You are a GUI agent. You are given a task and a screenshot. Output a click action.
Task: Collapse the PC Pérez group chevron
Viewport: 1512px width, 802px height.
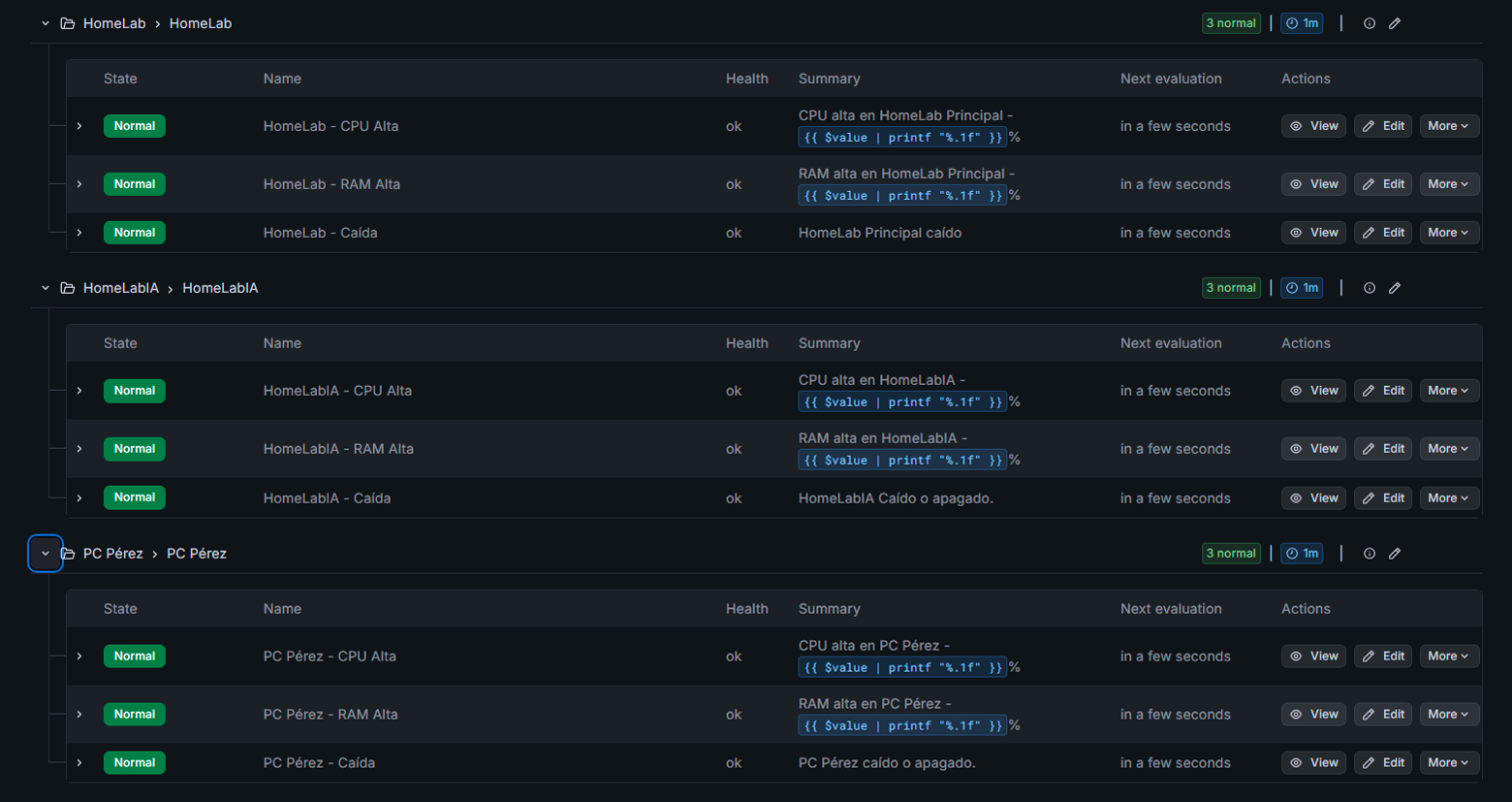pos(45,553)
